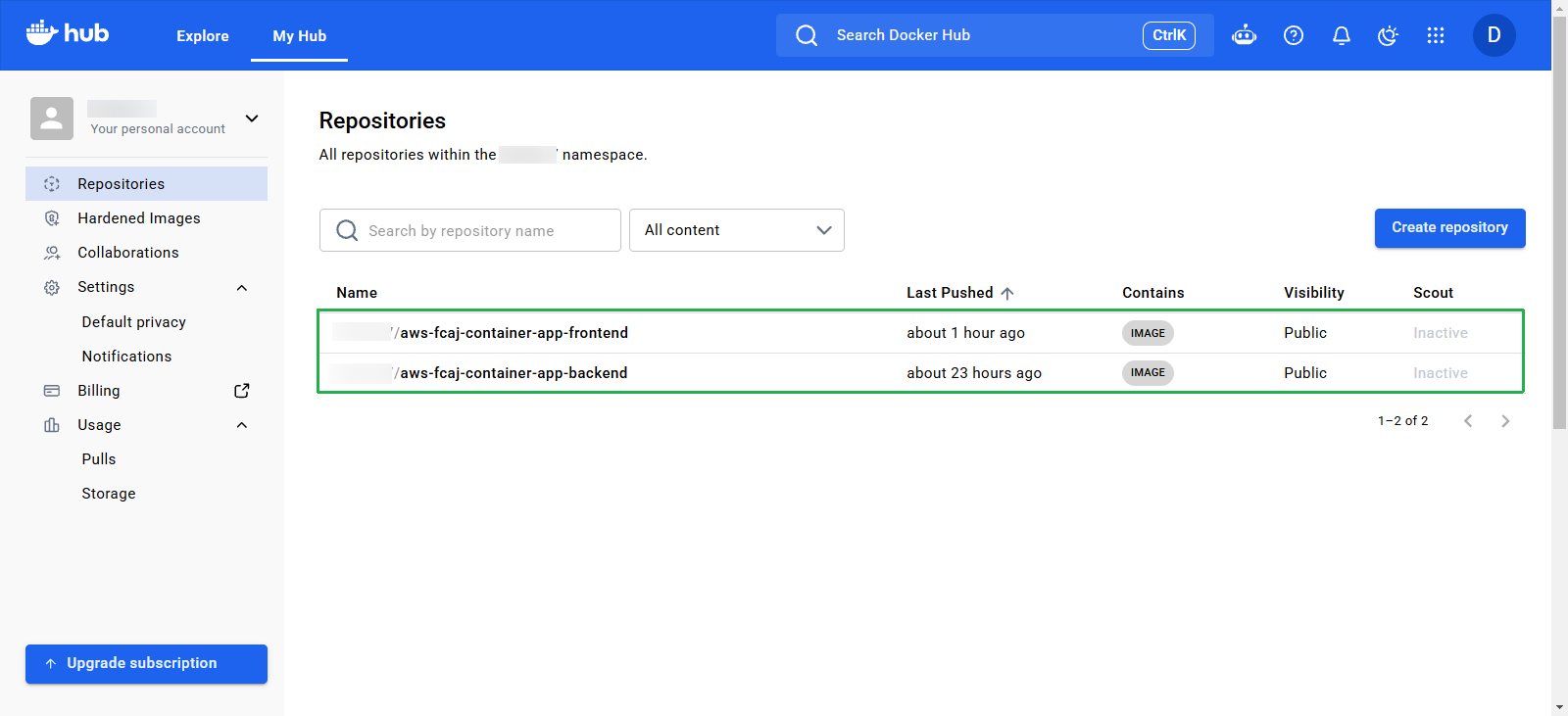Click the Contains column header
This screenshot has height=716, width=1568.
point(1153,293)
